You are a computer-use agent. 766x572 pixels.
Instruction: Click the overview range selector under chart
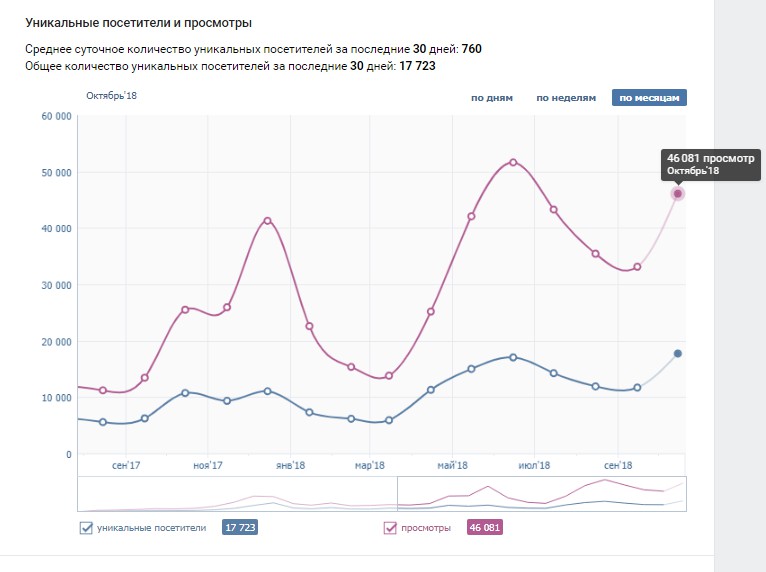542,494
